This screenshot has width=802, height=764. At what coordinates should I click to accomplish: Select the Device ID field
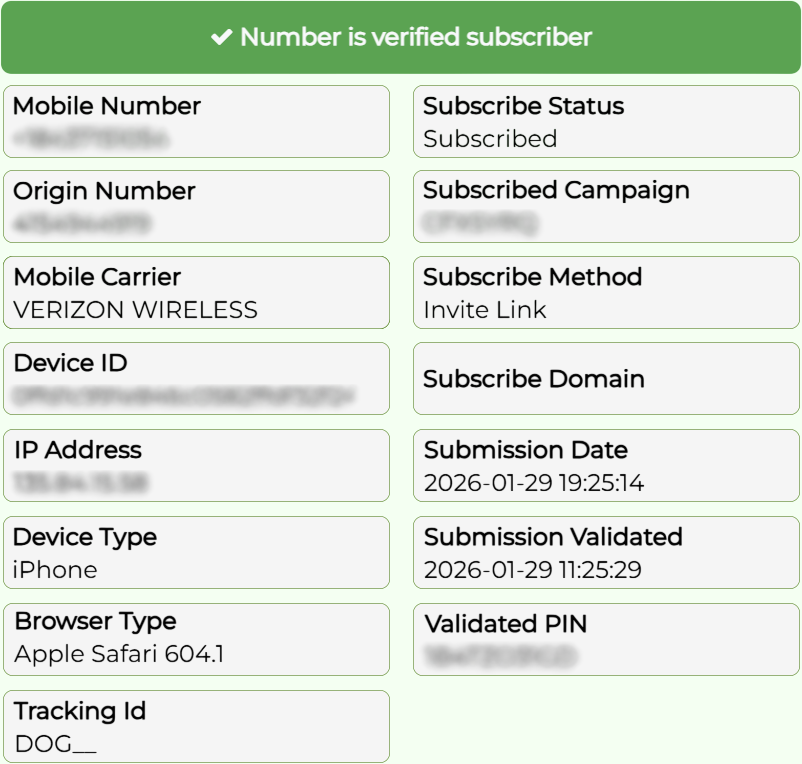tap(196, 379)
